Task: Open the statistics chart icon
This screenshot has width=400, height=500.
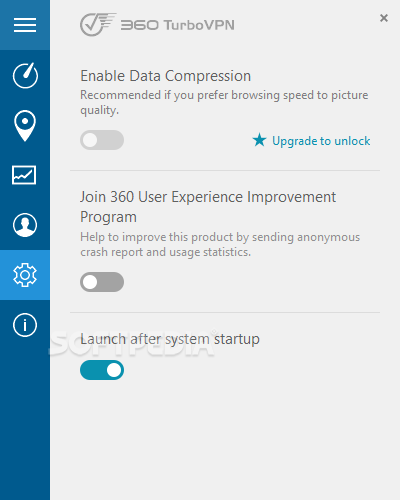Action: [x=24, y=175]
